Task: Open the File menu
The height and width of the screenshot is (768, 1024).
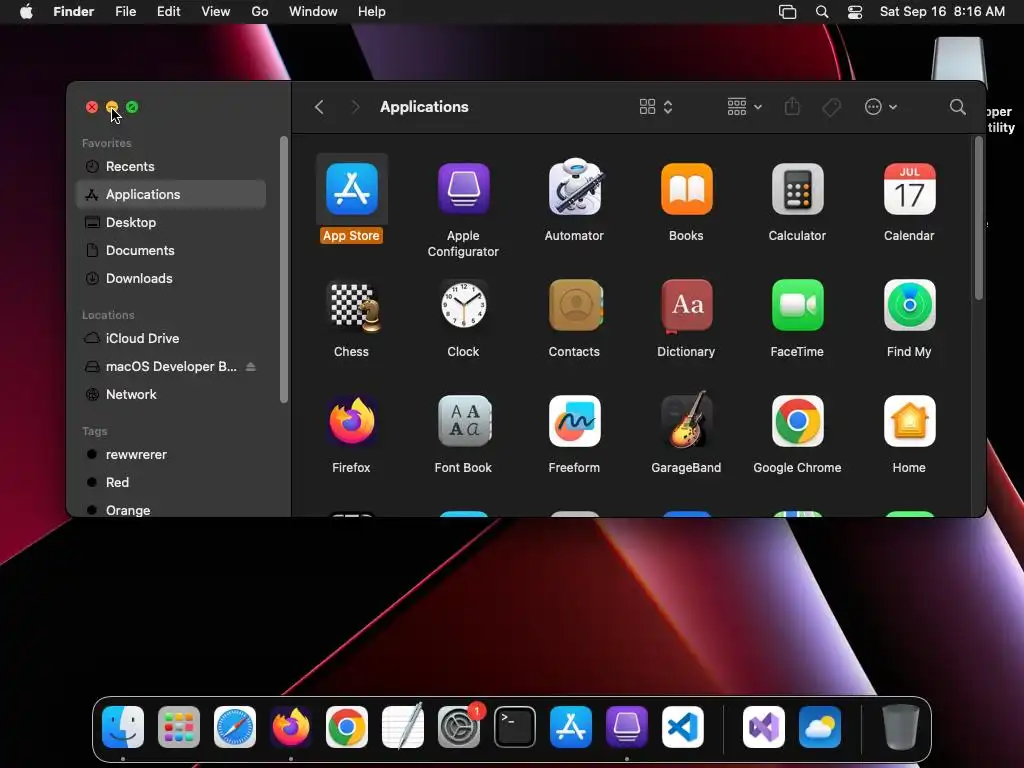Action: pos(125,12)
